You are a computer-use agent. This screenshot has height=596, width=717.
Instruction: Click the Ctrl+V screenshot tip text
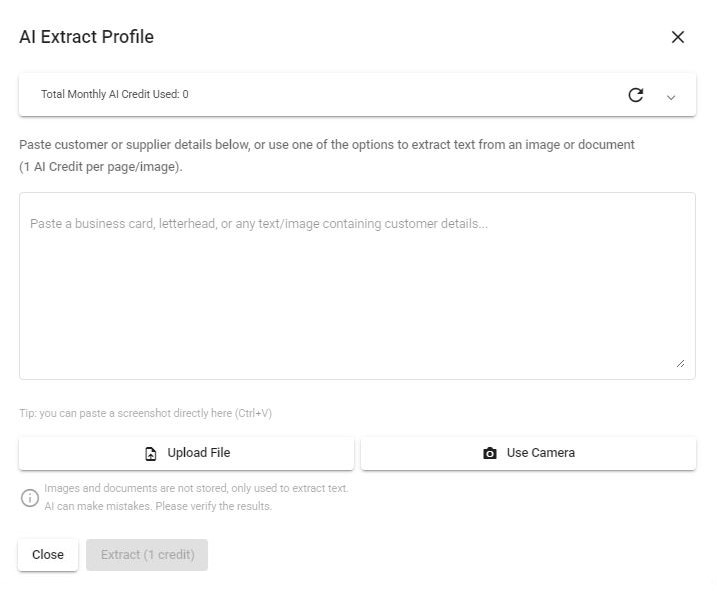tap(145, 413)
